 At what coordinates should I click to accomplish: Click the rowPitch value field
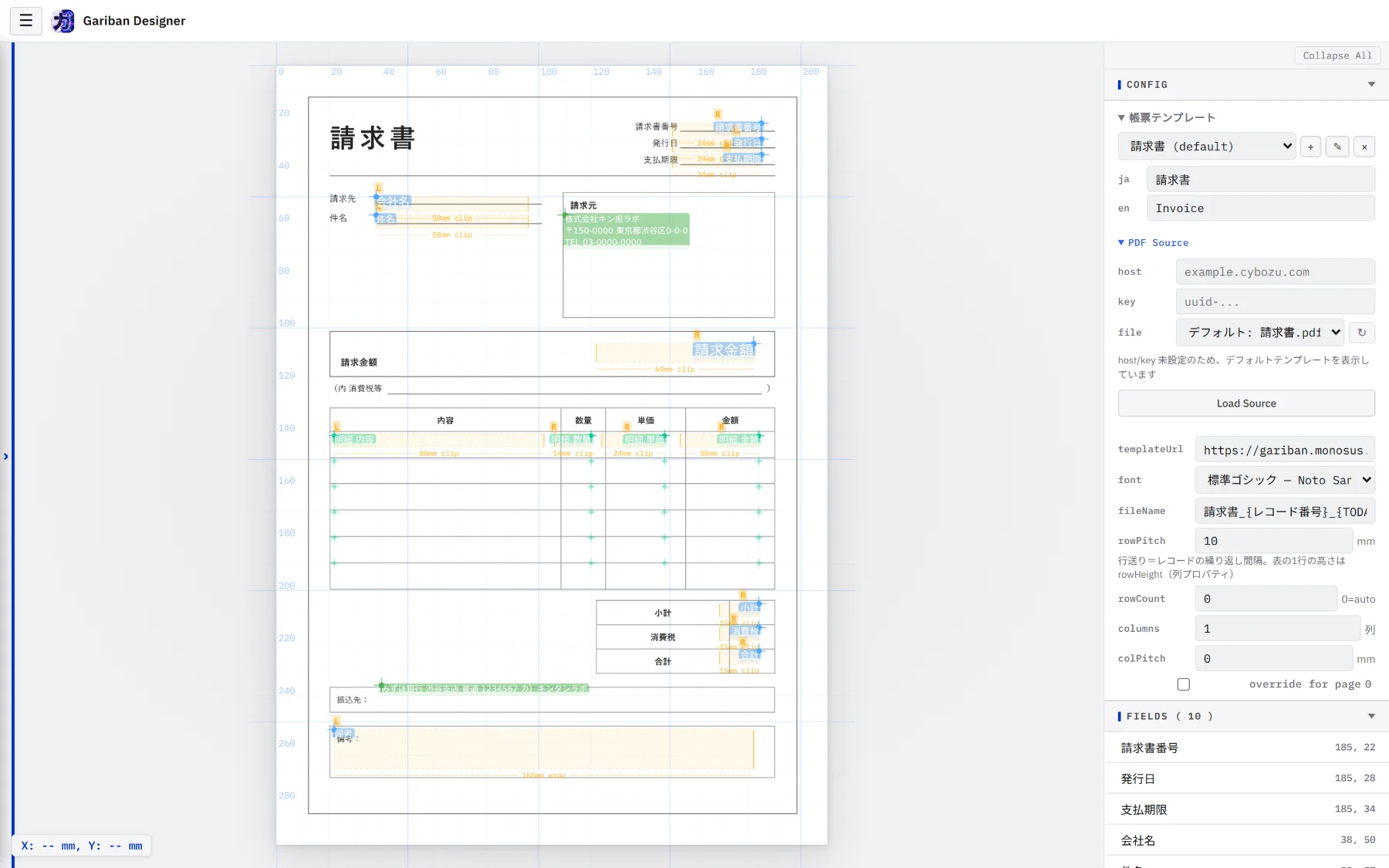tap(1274, 541)
